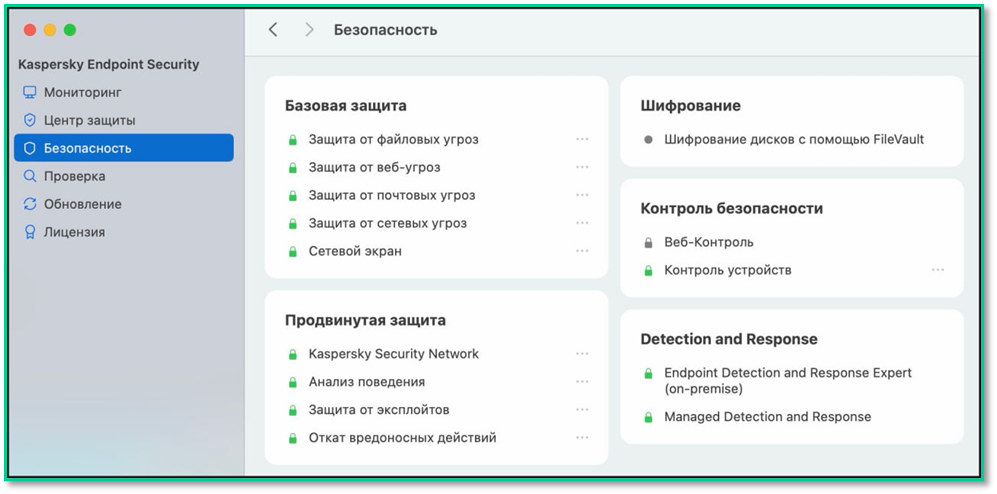Click the Managed Detection and Response label
Image resolution: width=997 pixels, height=494 pixels.
coord(767,417)
